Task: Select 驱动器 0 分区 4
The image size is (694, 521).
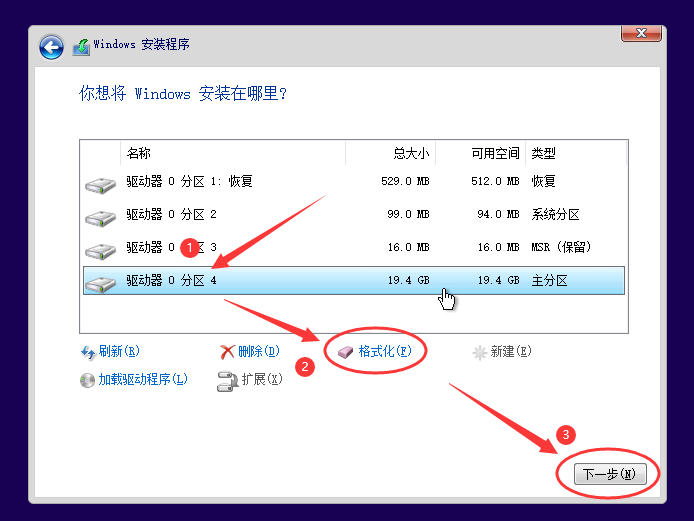Action: 354,280
